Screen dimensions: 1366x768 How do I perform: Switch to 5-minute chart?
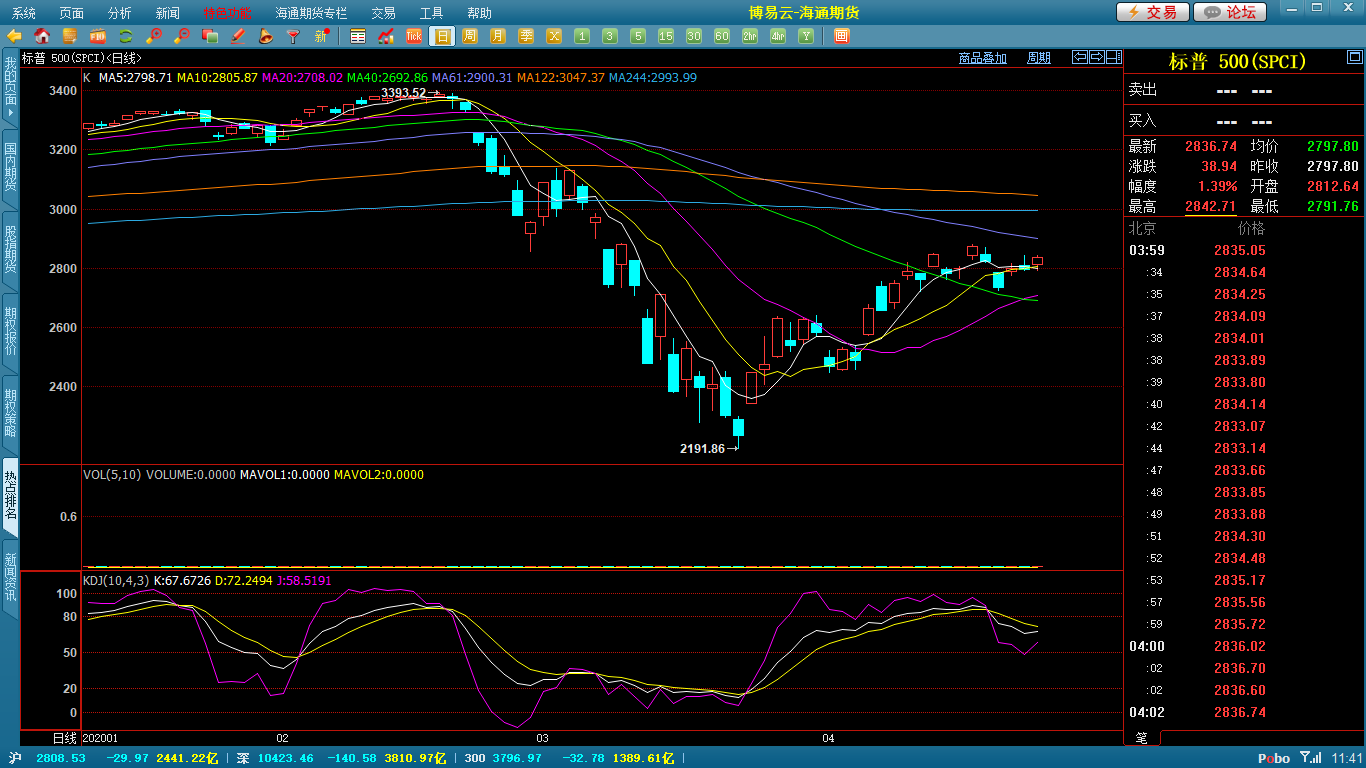pyautogui.click(x=638, y=36)
